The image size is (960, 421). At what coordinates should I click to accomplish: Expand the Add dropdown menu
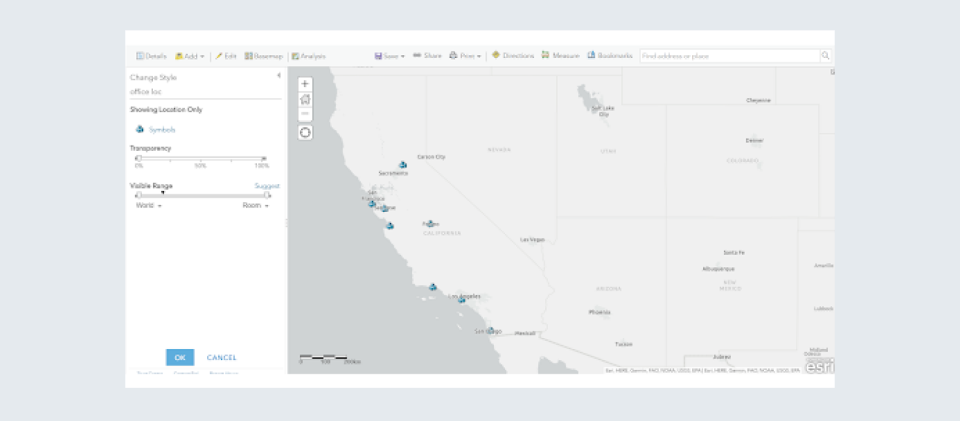point(189,56)
